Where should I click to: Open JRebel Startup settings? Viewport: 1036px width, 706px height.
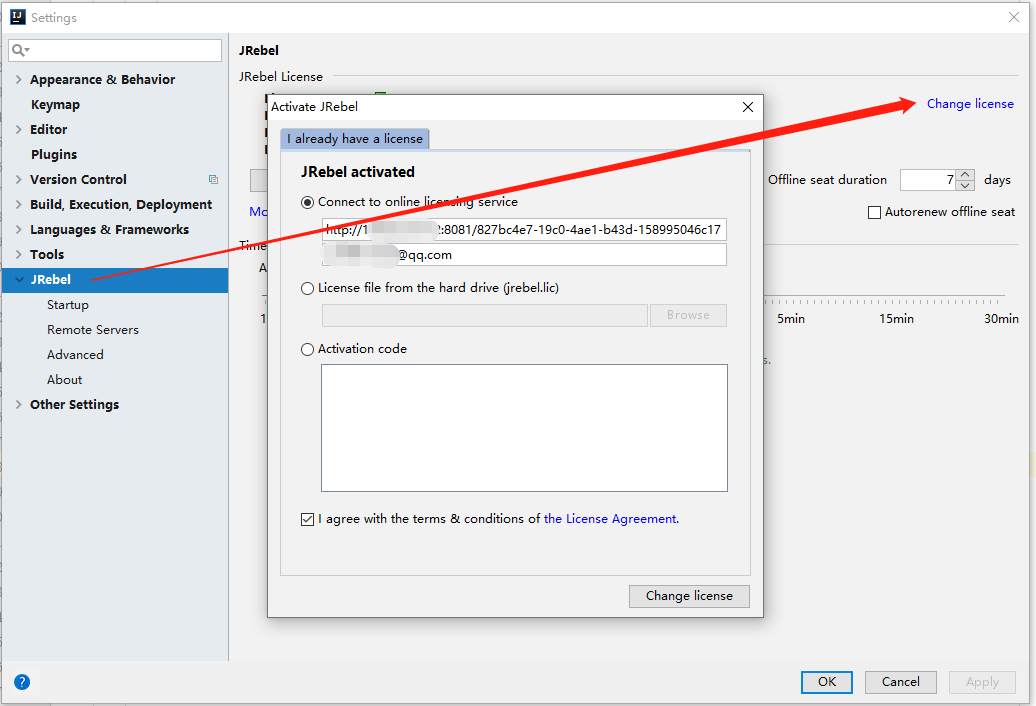[67, 304]
